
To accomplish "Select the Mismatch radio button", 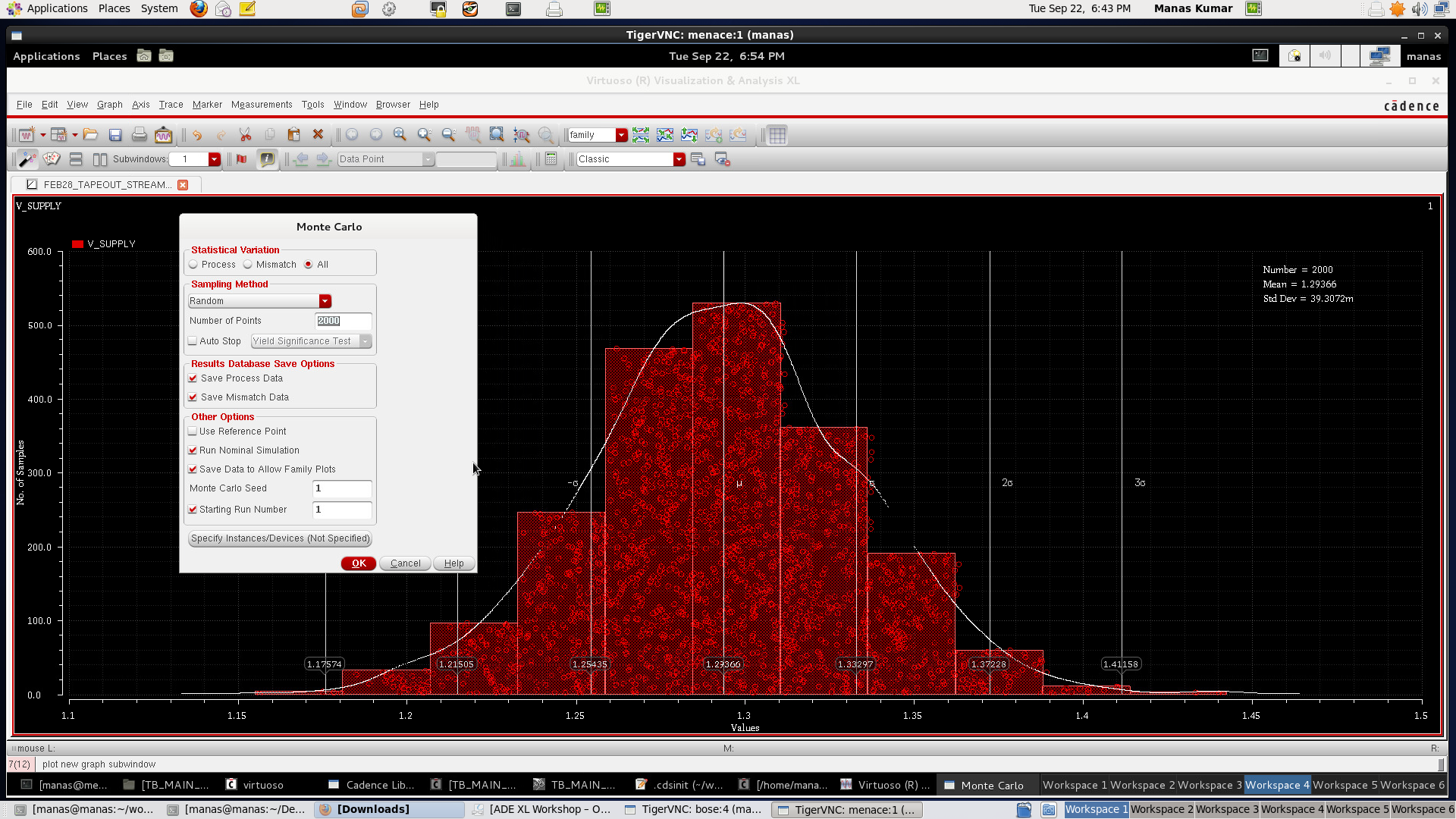I will [x=248, y=265].
